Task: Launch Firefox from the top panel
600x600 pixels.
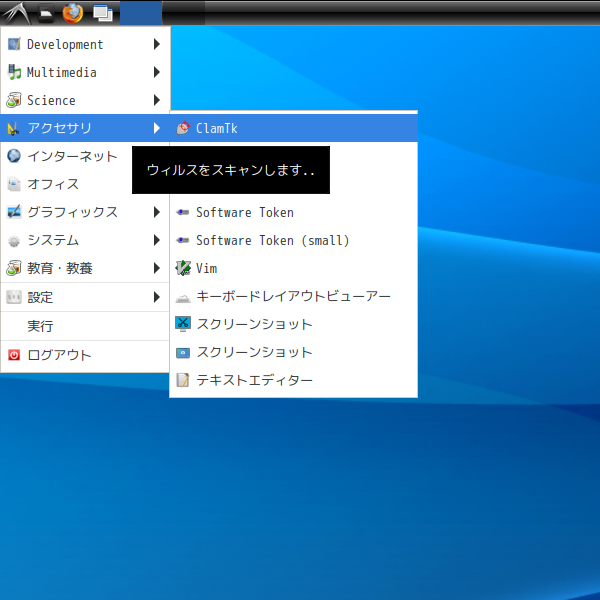Action: click(x=73, y=13)
